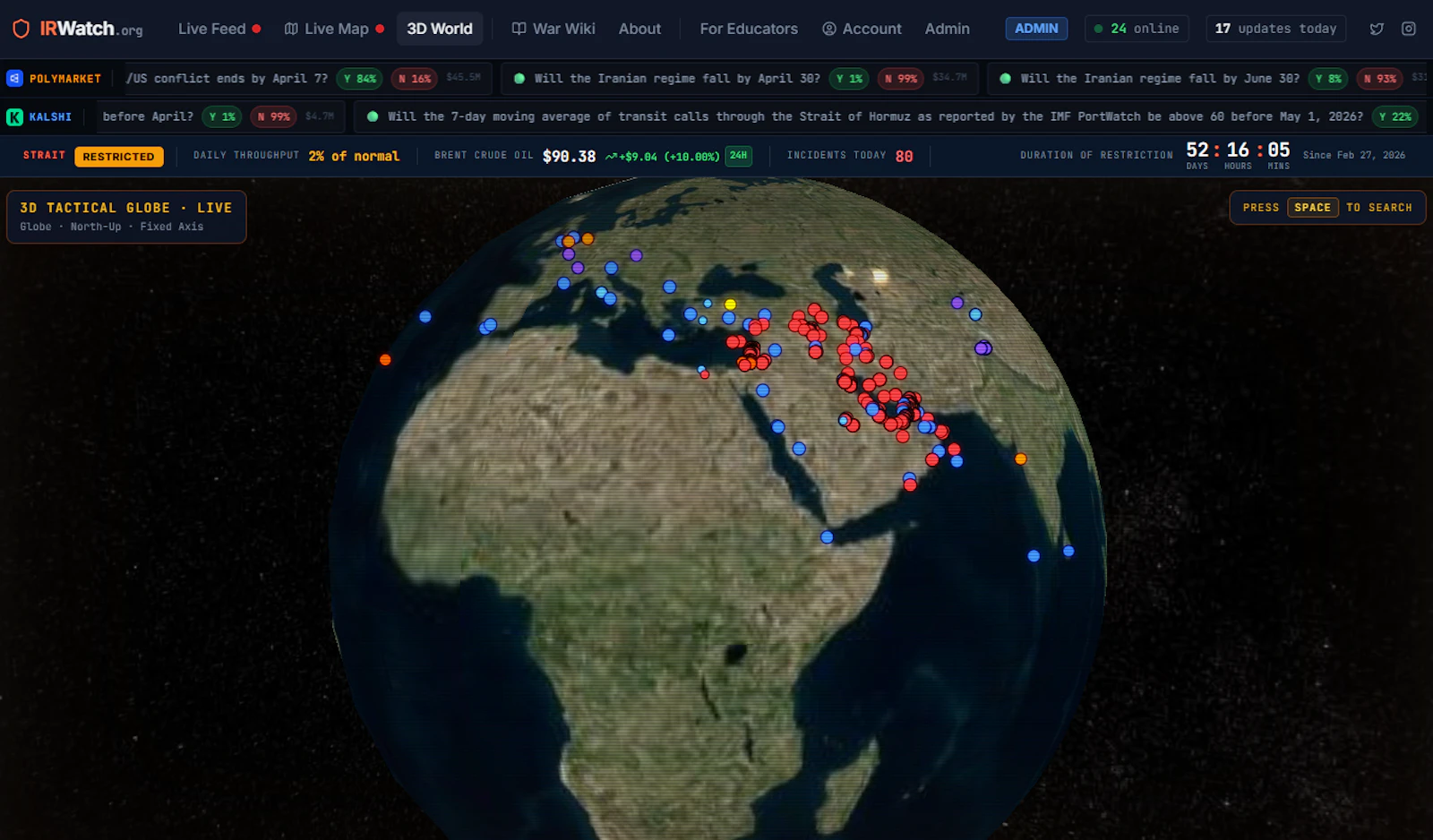Open the War Wiki page
Image resolution: width=1433 pixels, height=840 pixels.
tap(553, 29)
